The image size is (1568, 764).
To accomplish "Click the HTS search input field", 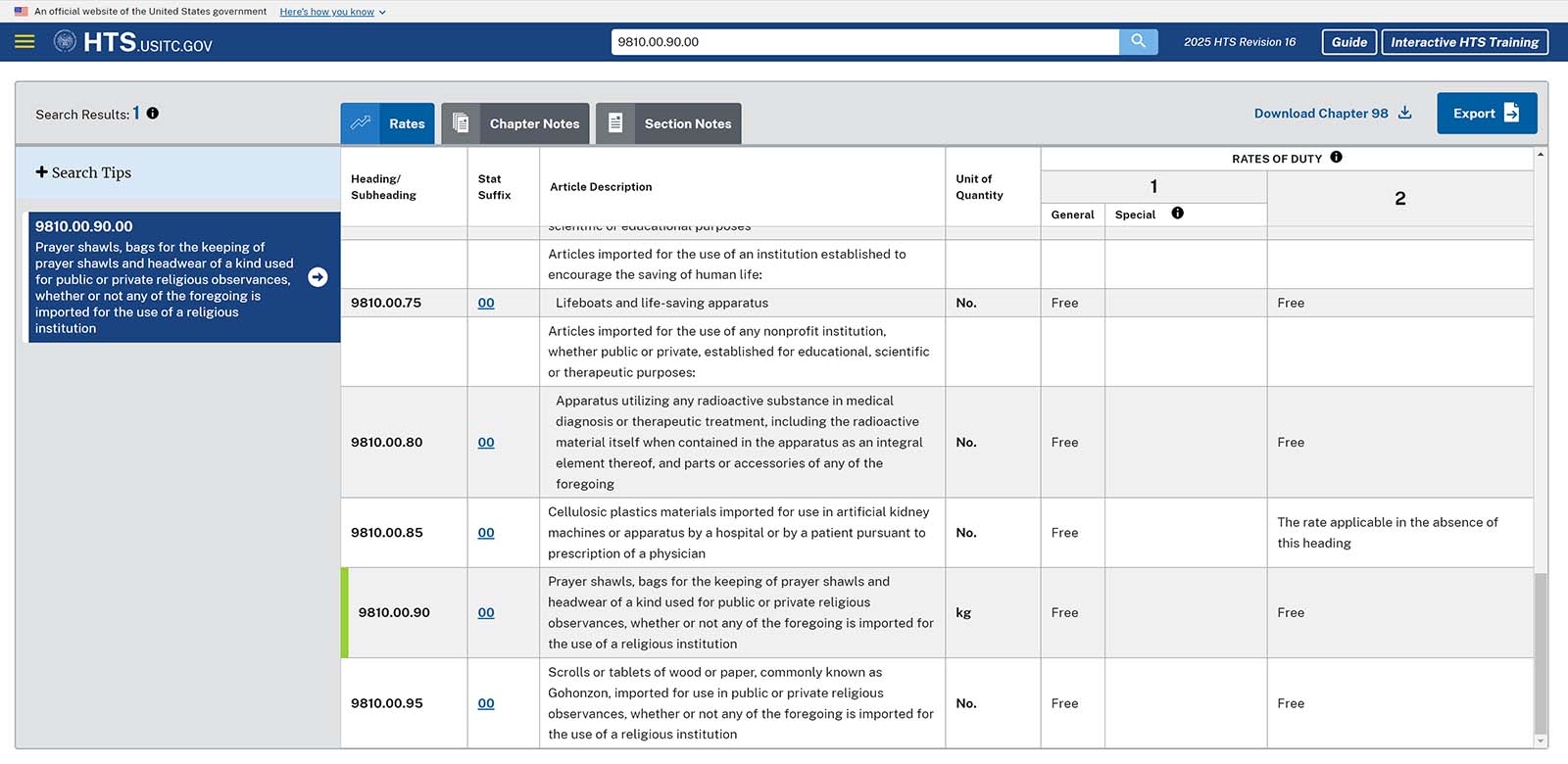I will coord(865,42).
